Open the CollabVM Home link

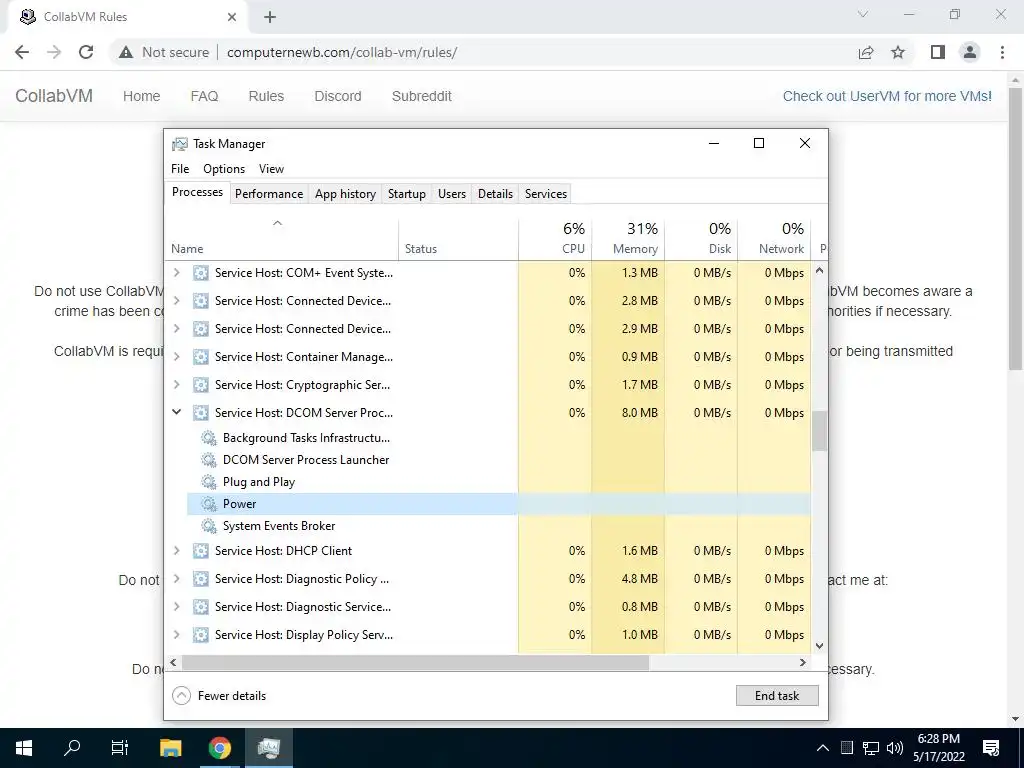141,96
